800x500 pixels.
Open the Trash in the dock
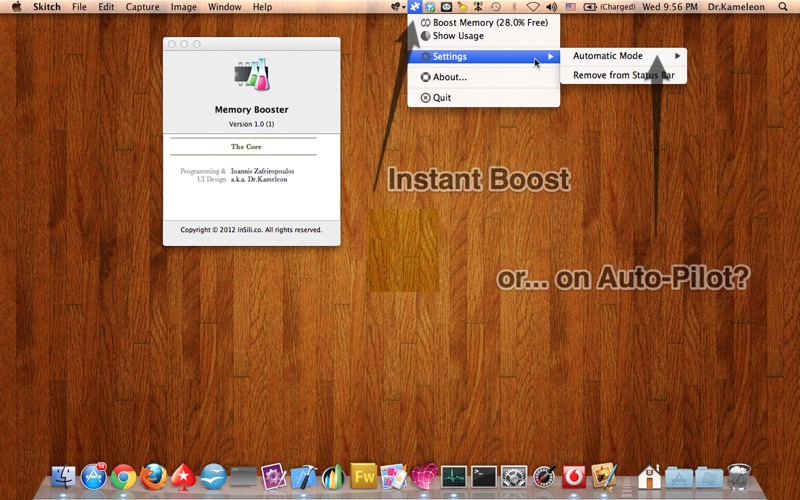tap(739, 477)
